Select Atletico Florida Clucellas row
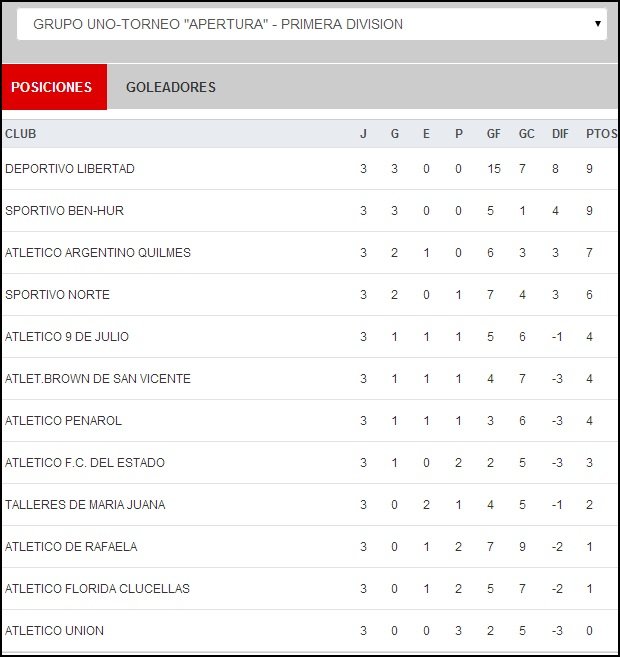 point(97,589)
